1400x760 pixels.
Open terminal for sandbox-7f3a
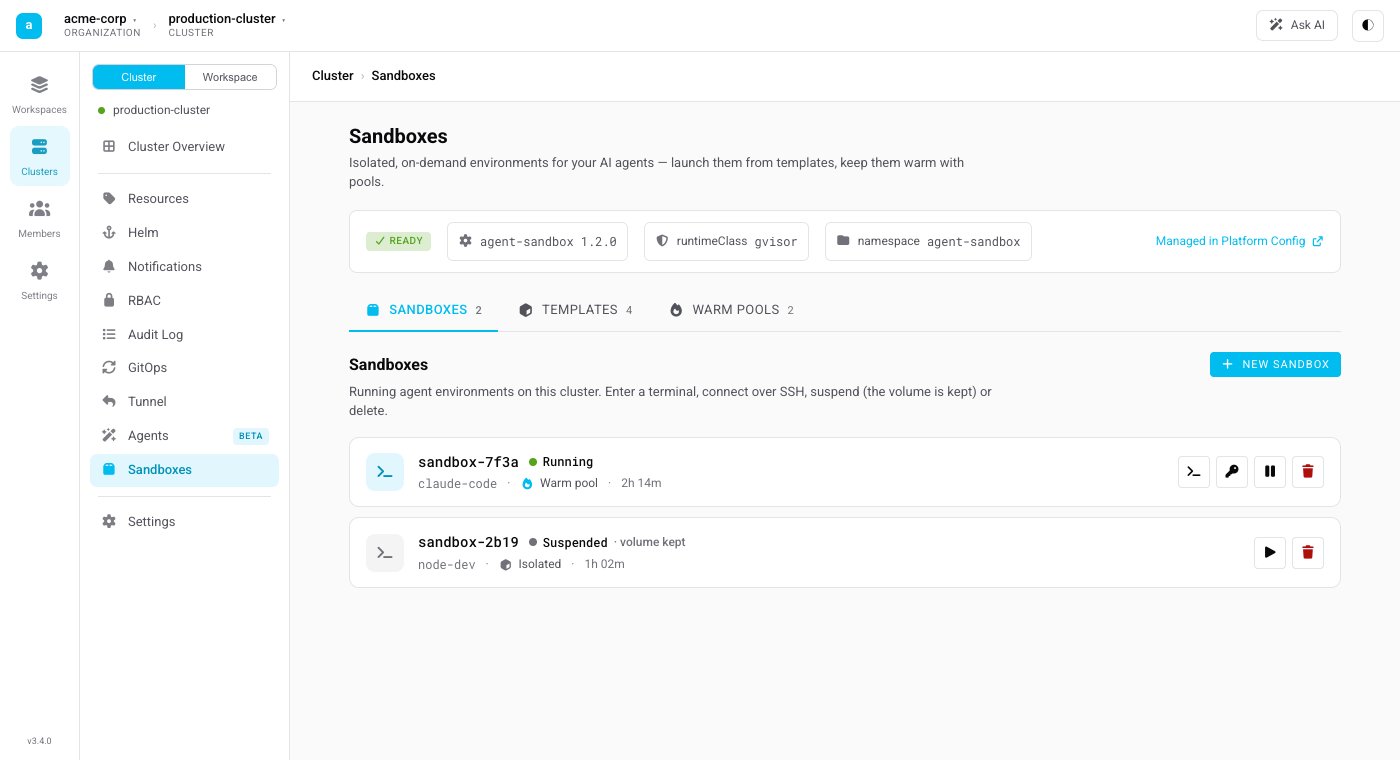pos(1194,472)
